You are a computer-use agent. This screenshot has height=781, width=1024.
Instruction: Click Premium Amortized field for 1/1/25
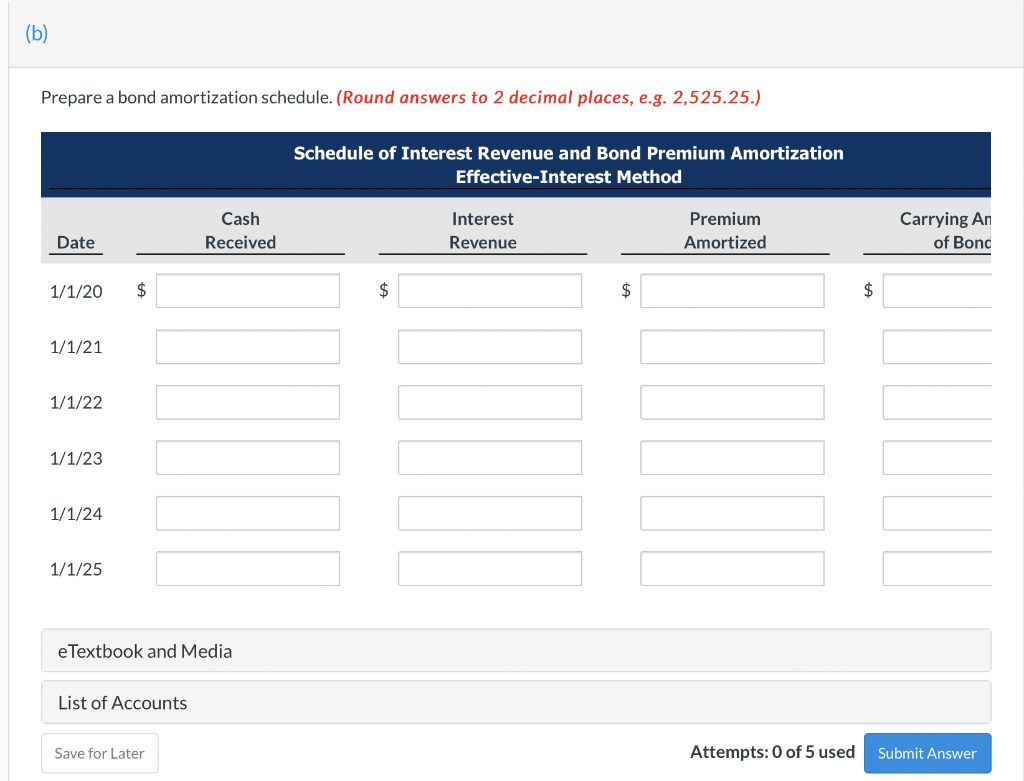(x=732, y=569)
